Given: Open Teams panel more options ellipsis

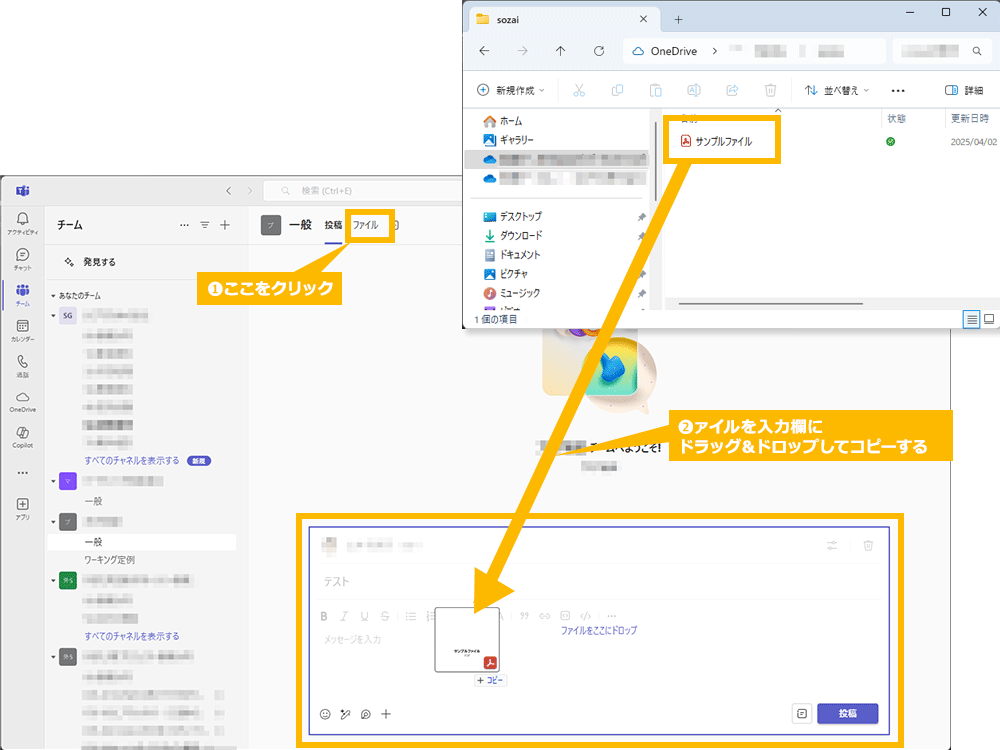Looking at the screenshot, I should [x=184, y=225].
